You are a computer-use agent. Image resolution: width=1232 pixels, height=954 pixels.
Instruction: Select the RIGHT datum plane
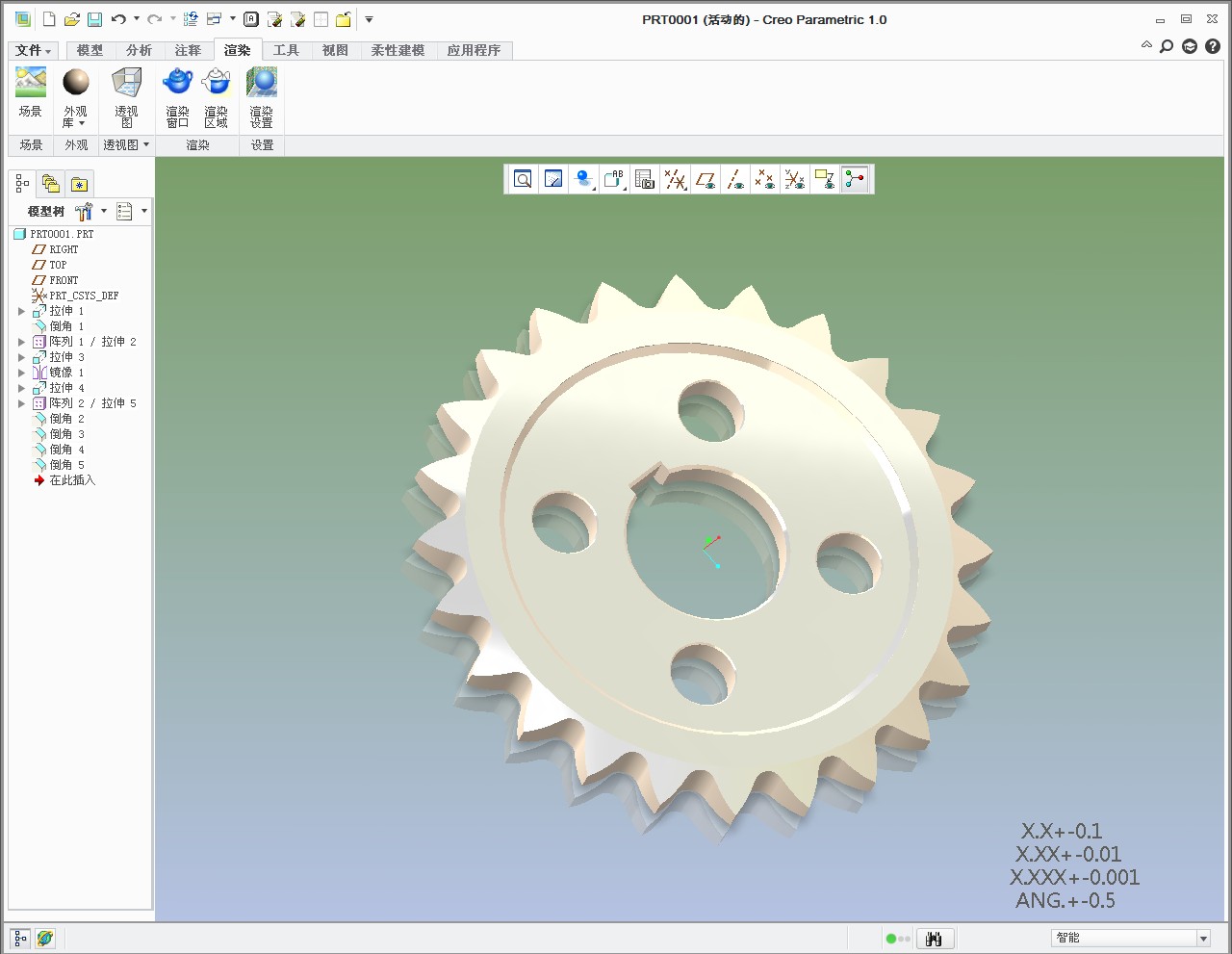tap(64, 249)
